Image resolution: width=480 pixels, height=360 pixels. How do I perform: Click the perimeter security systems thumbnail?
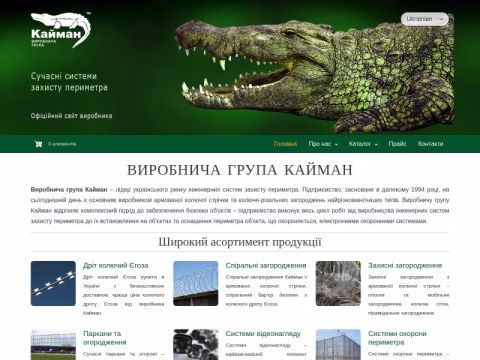click(338, 345)
